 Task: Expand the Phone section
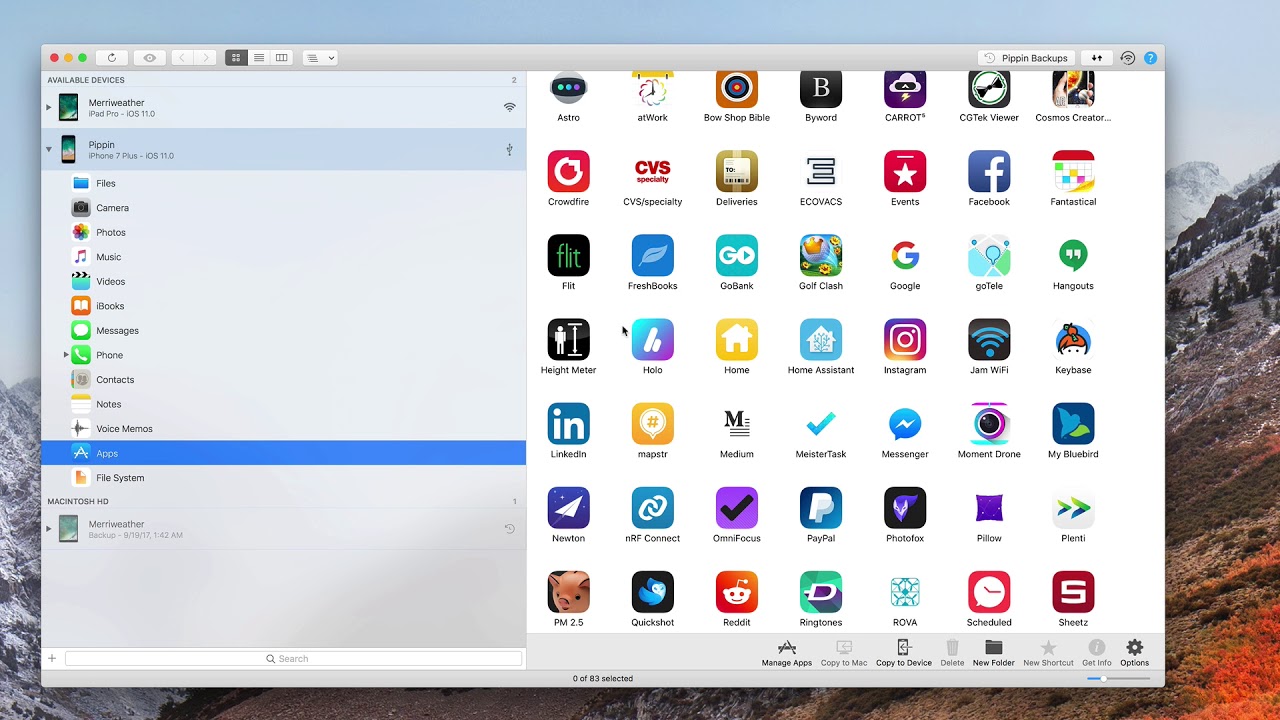click(x=66, y=355)
